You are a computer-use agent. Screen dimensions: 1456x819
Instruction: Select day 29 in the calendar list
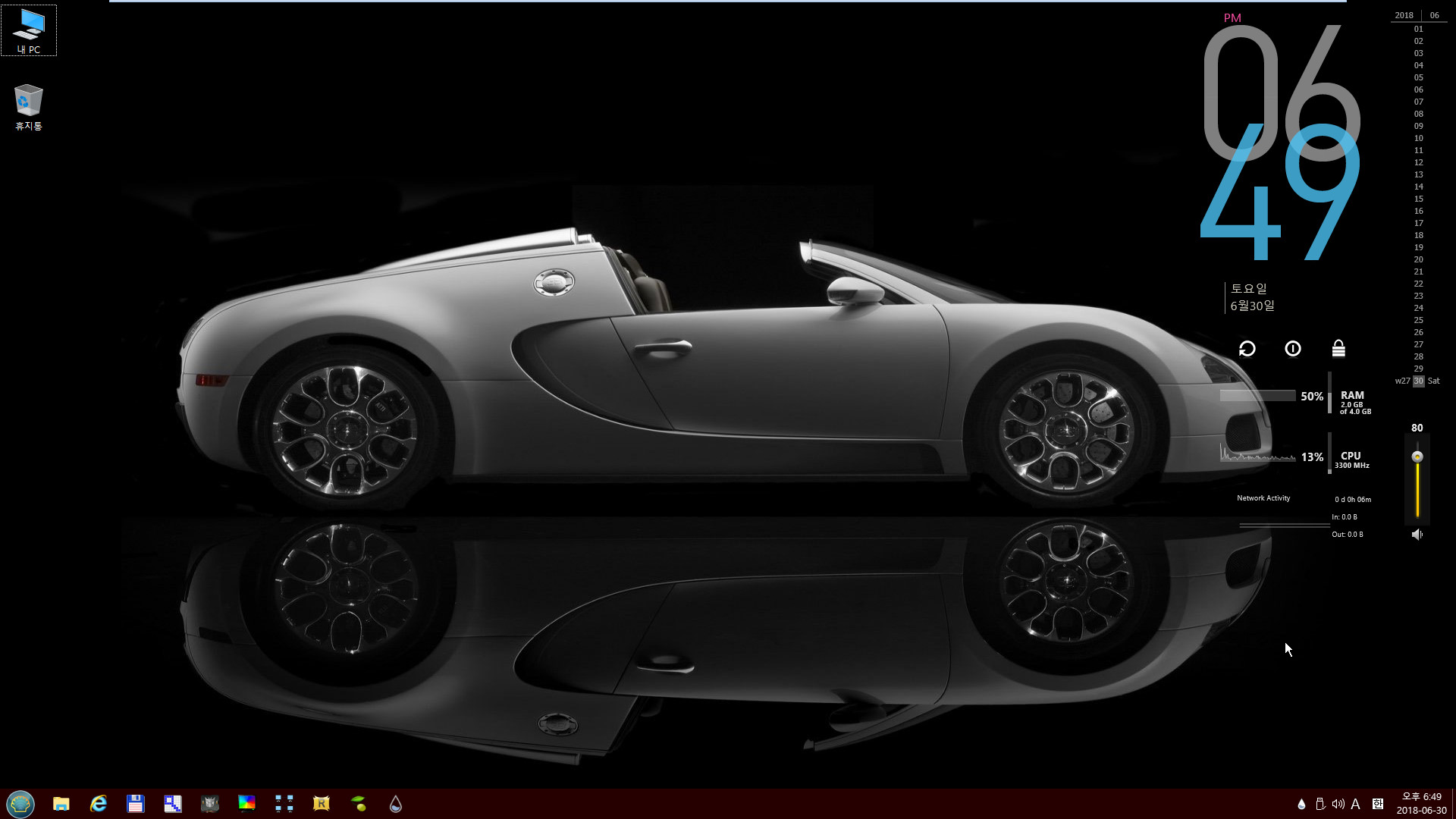1418,369
